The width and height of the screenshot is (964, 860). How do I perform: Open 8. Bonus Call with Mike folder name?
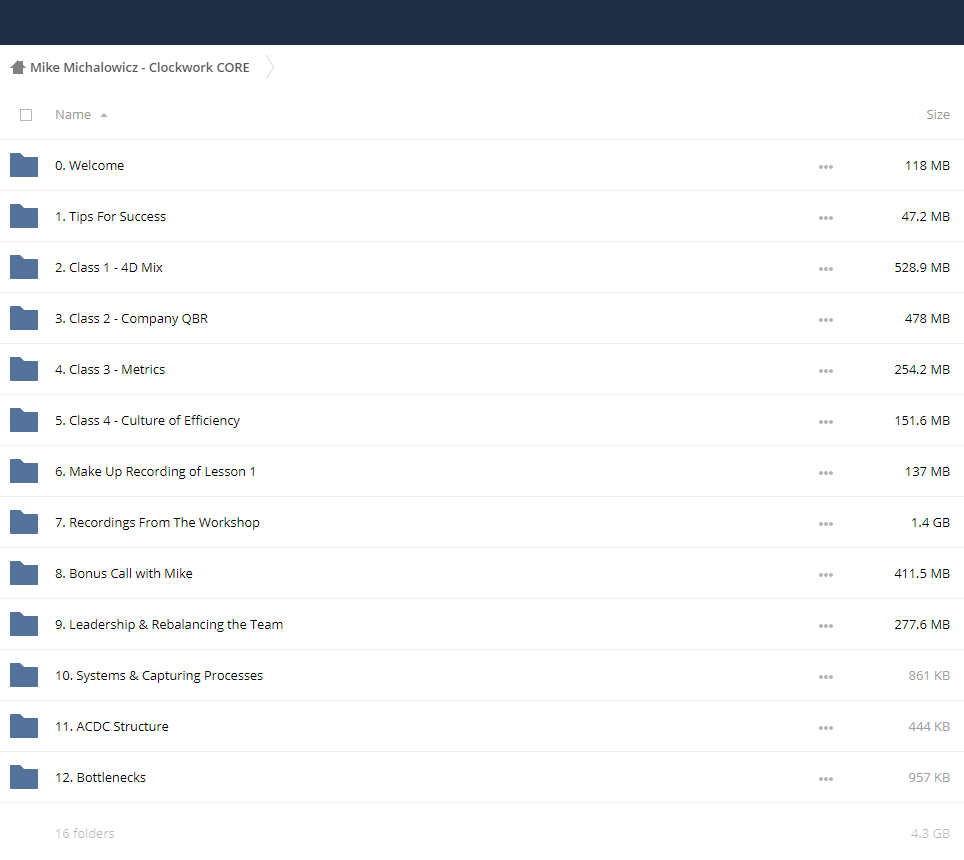tap(124, 574)
